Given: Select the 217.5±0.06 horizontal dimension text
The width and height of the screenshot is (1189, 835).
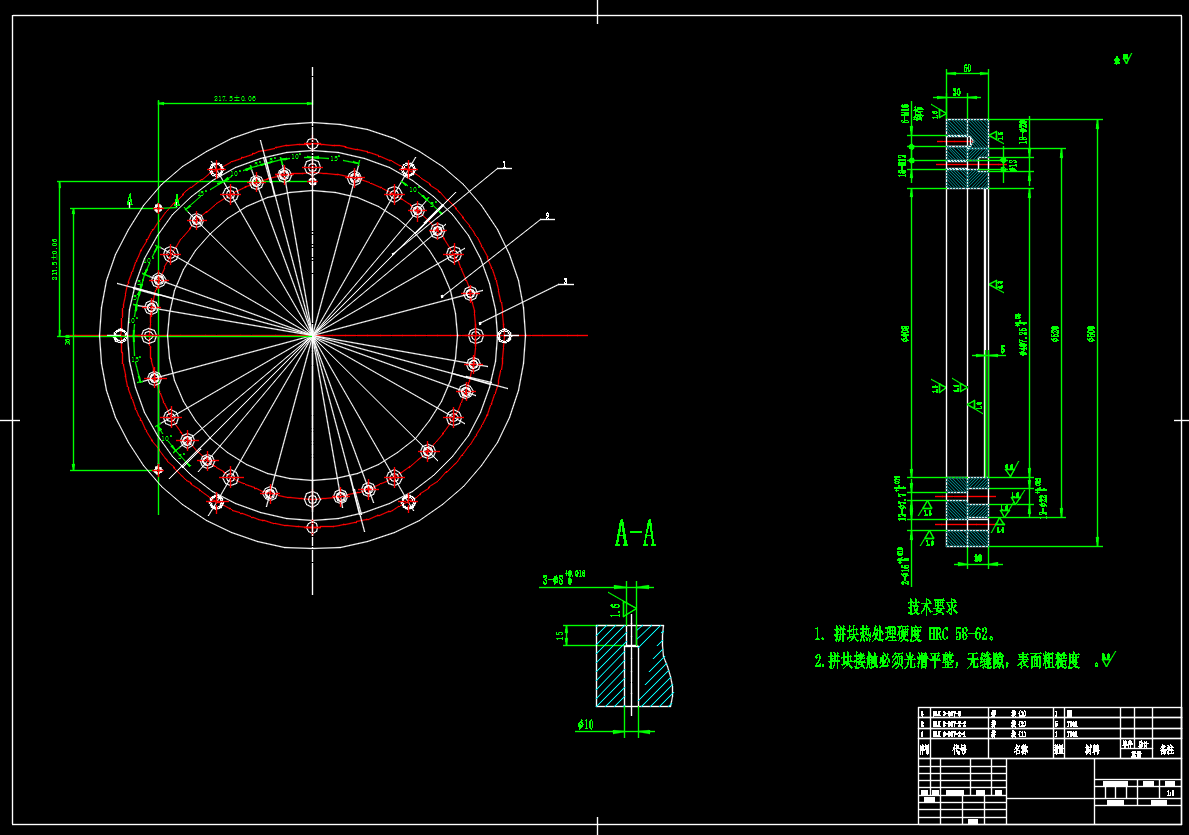Looking at the screenshot, I should click(x=235, y=98).
